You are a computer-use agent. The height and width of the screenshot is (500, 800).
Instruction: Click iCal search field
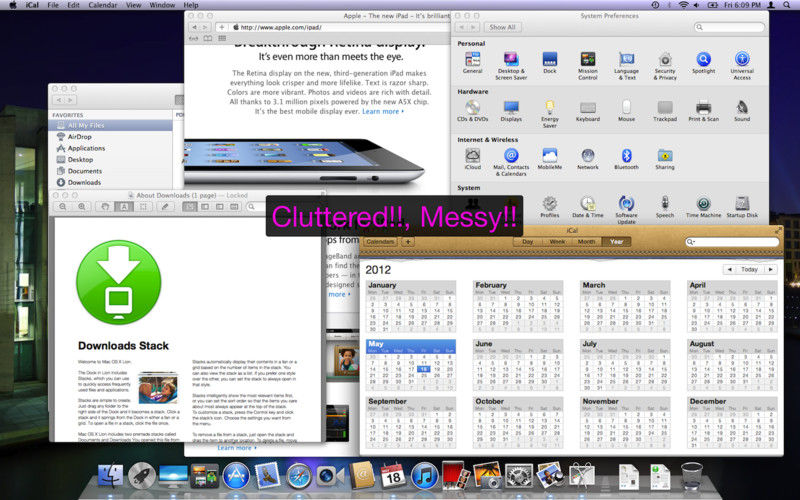pos(732,241)
